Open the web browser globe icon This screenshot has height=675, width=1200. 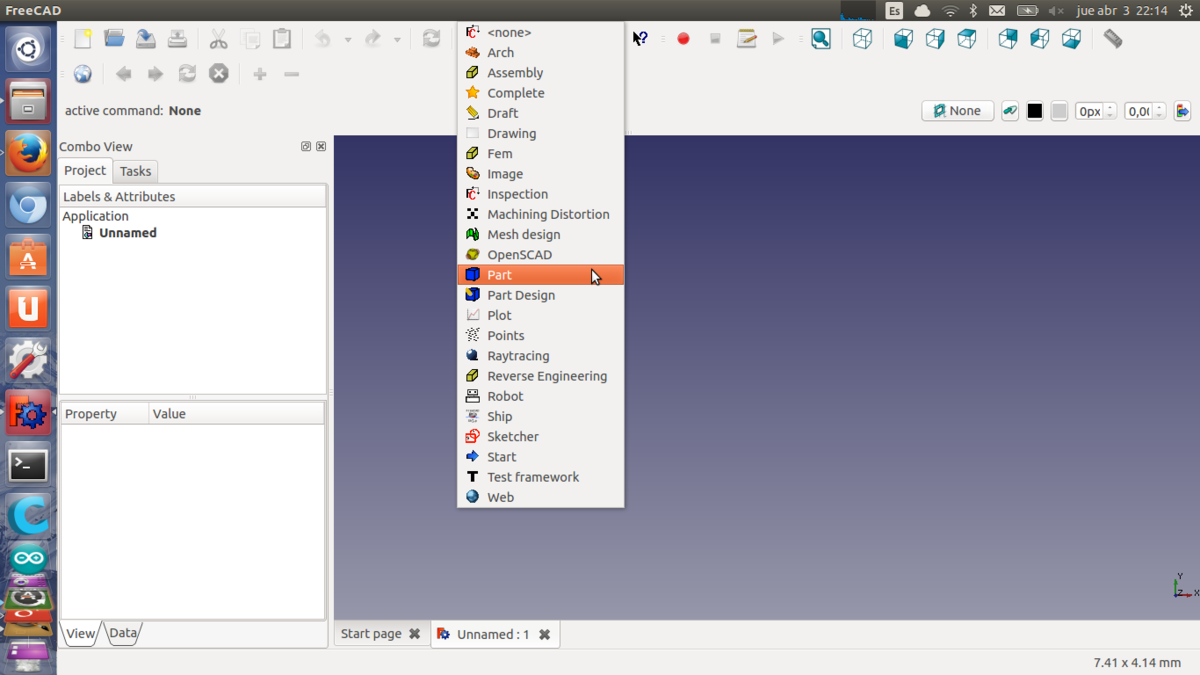click(83, 74)
